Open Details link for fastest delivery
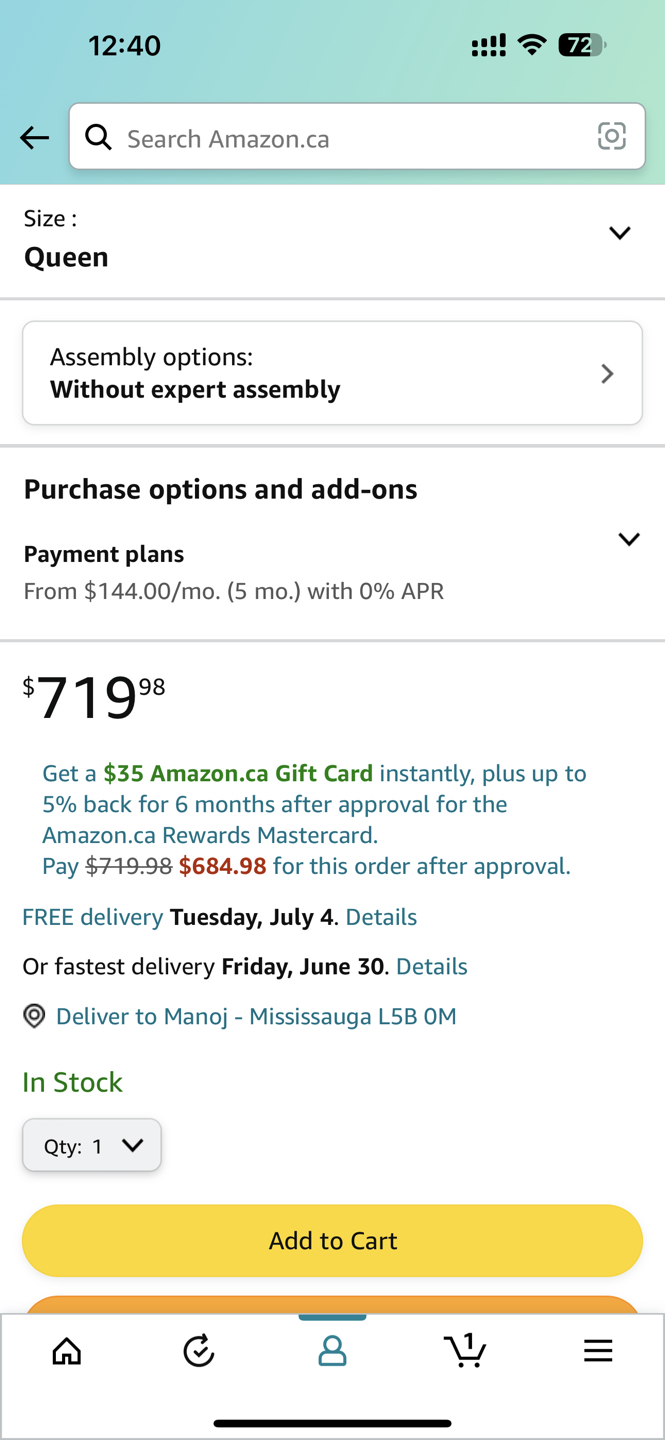 click(432, 966)
